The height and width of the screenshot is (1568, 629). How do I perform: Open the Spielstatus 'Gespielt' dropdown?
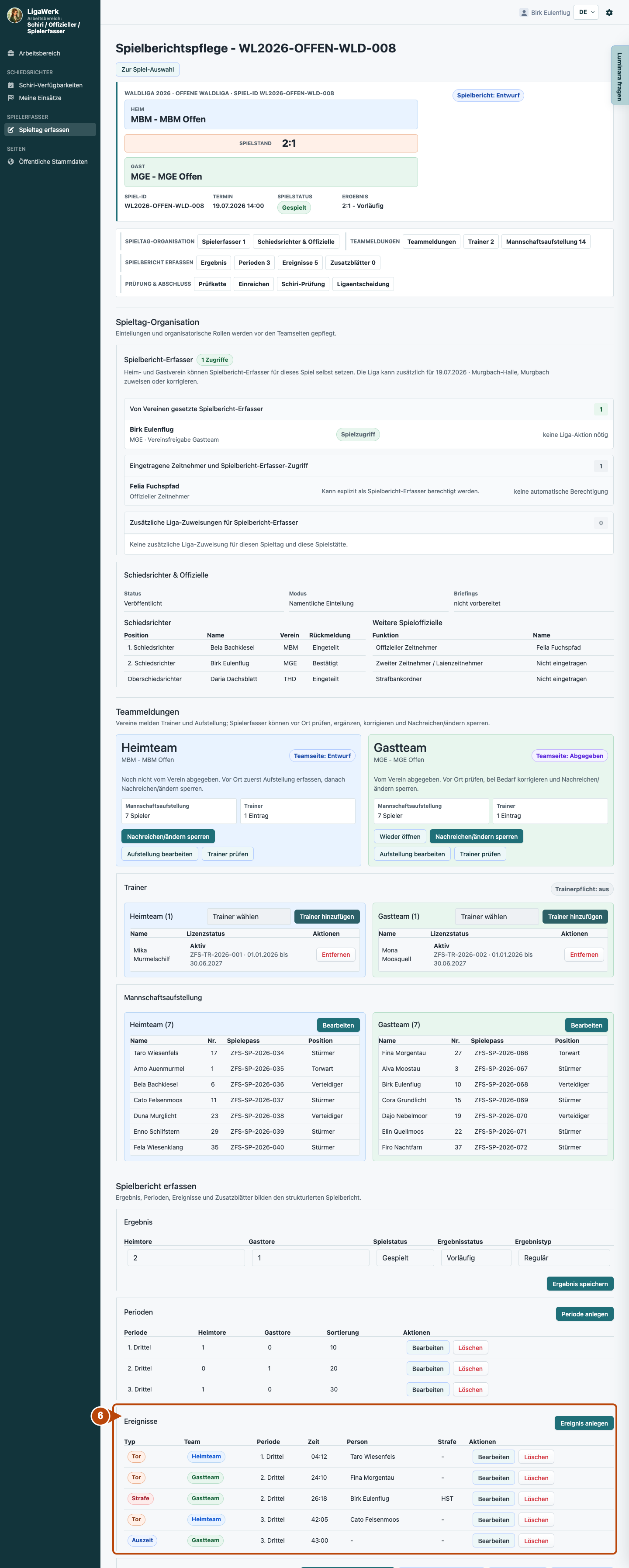coord(405,1257)
